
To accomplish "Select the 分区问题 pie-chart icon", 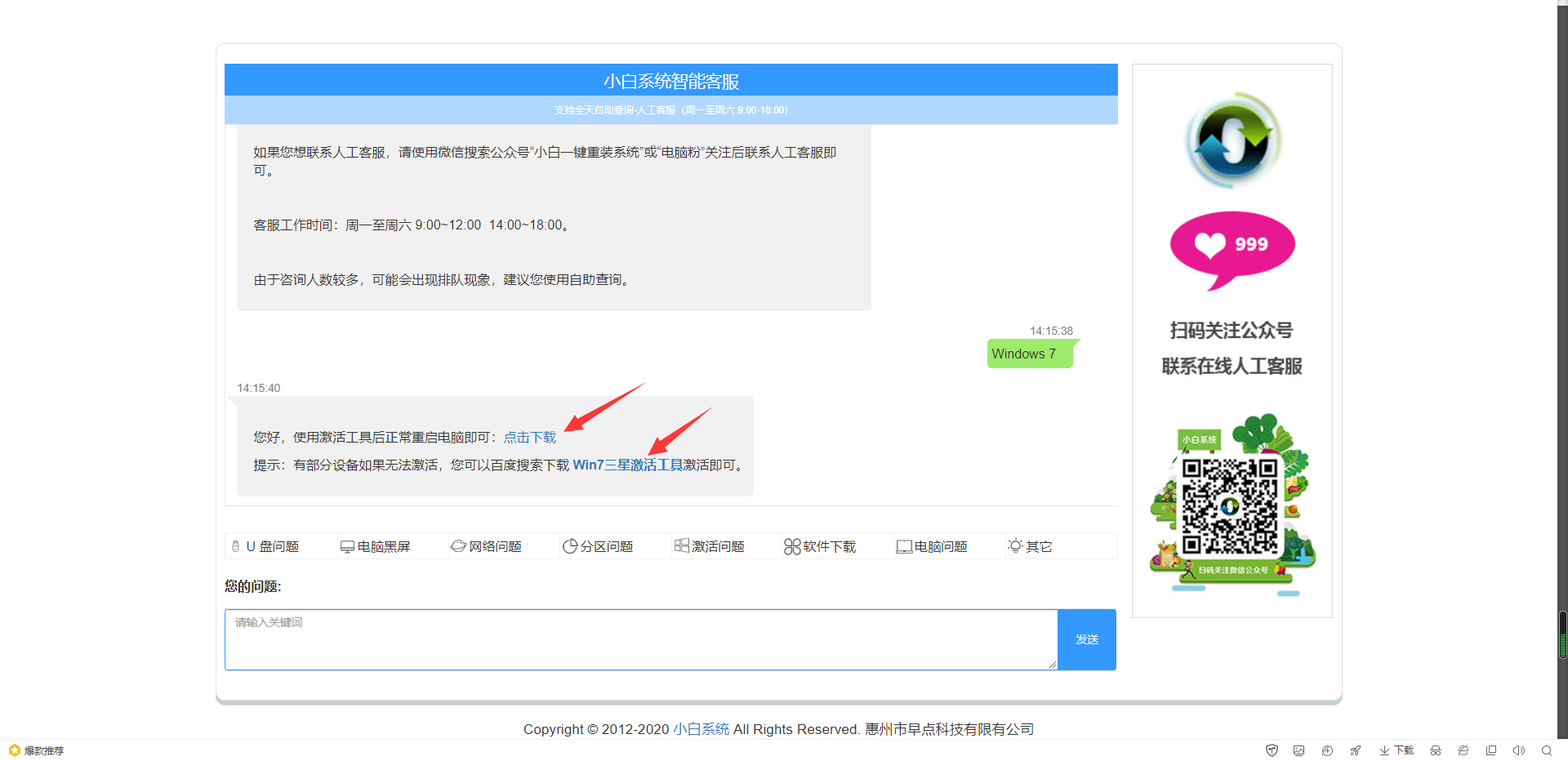I will (x=571, y=546).
